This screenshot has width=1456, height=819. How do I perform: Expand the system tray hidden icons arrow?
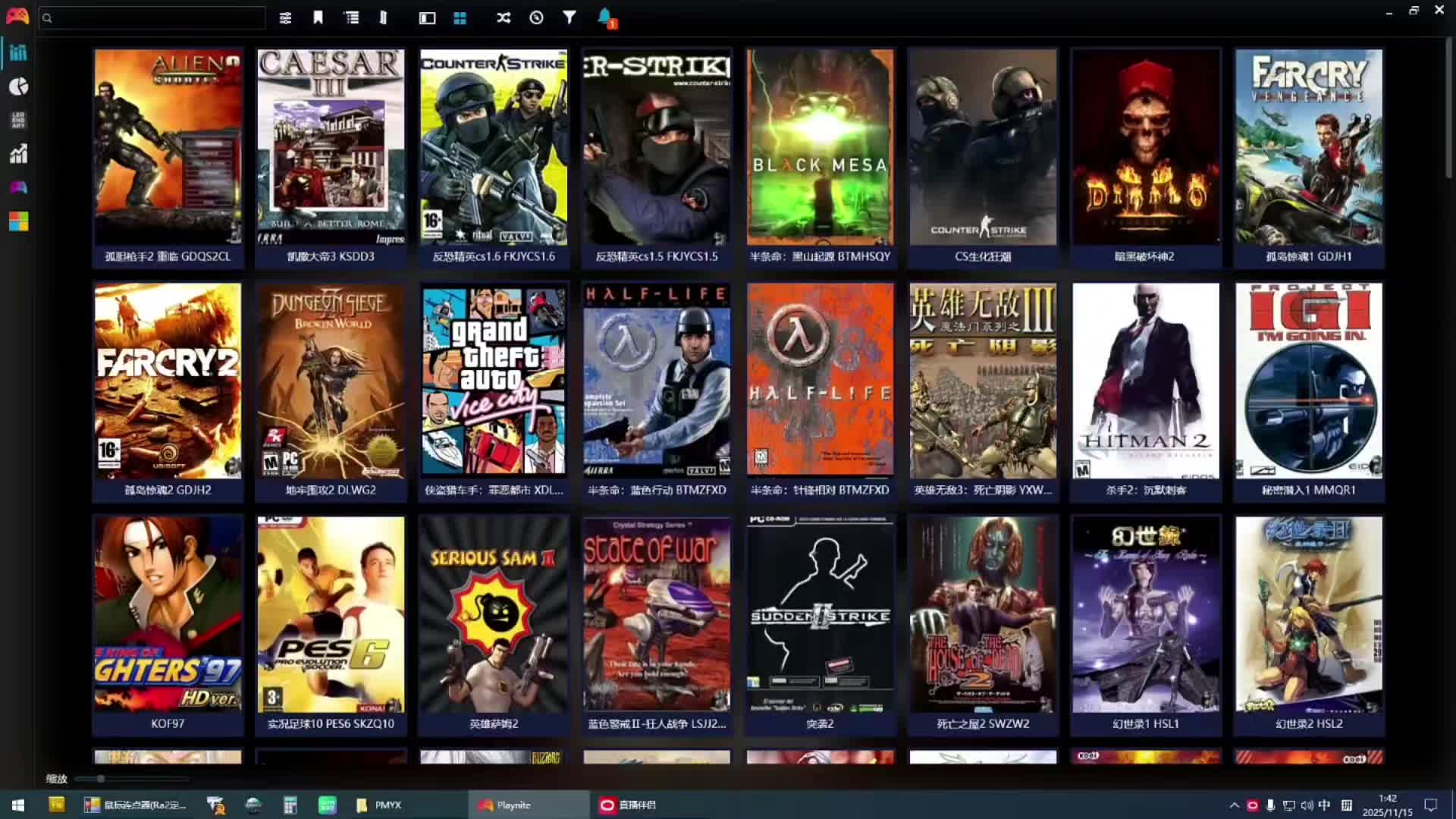click(x=1234, y=805)
